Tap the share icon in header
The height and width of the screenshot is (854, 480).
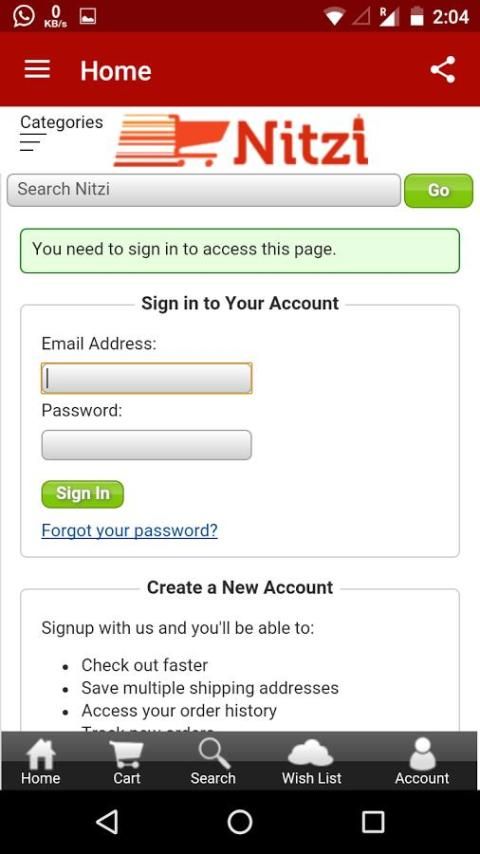point(442,70)
